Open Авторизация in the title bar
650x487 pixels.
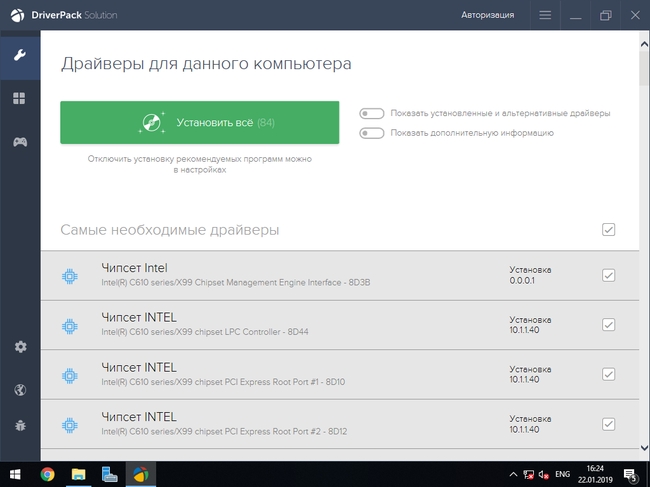[488, 15]
